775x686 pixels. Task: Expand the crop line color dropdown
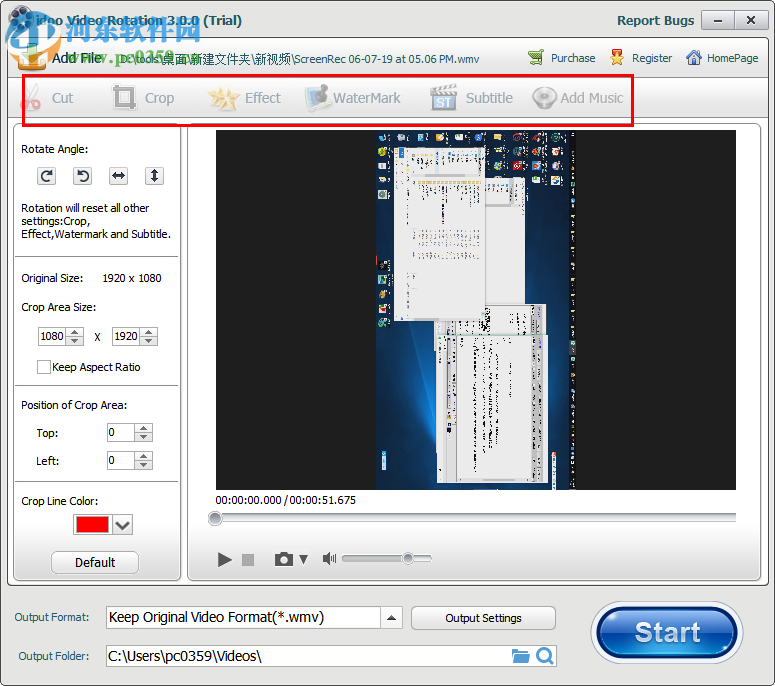pos(123,524)
